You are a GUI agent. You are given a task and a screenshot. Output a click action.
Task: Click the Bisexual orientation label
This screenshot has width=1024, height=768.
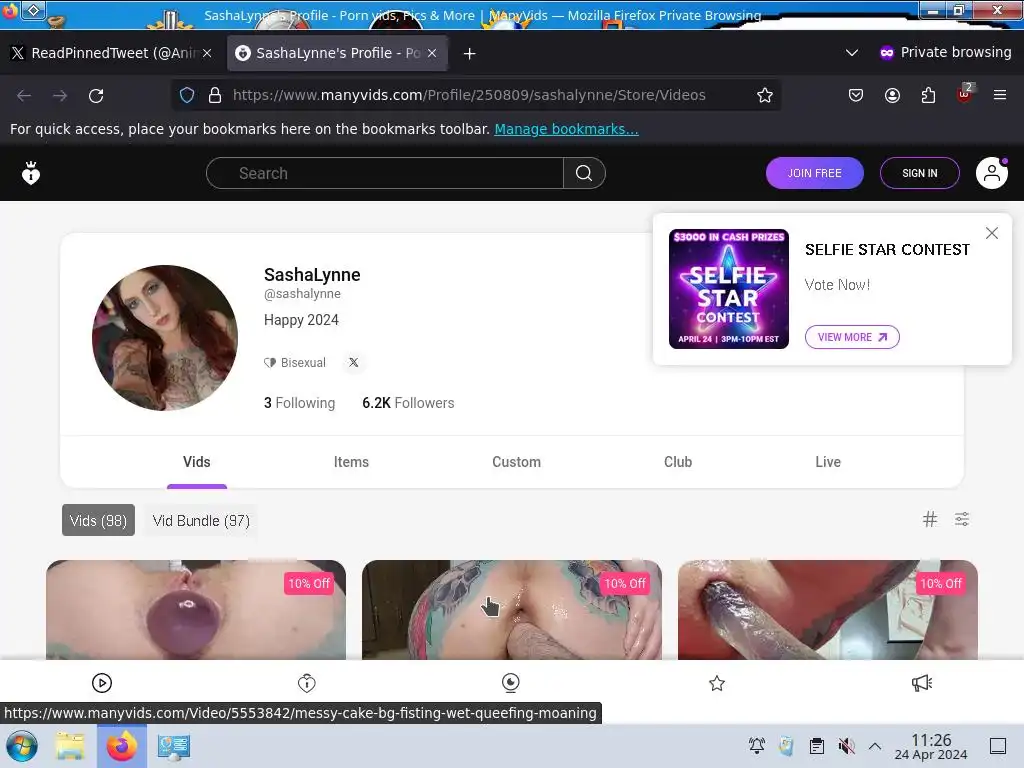[295, 362]
